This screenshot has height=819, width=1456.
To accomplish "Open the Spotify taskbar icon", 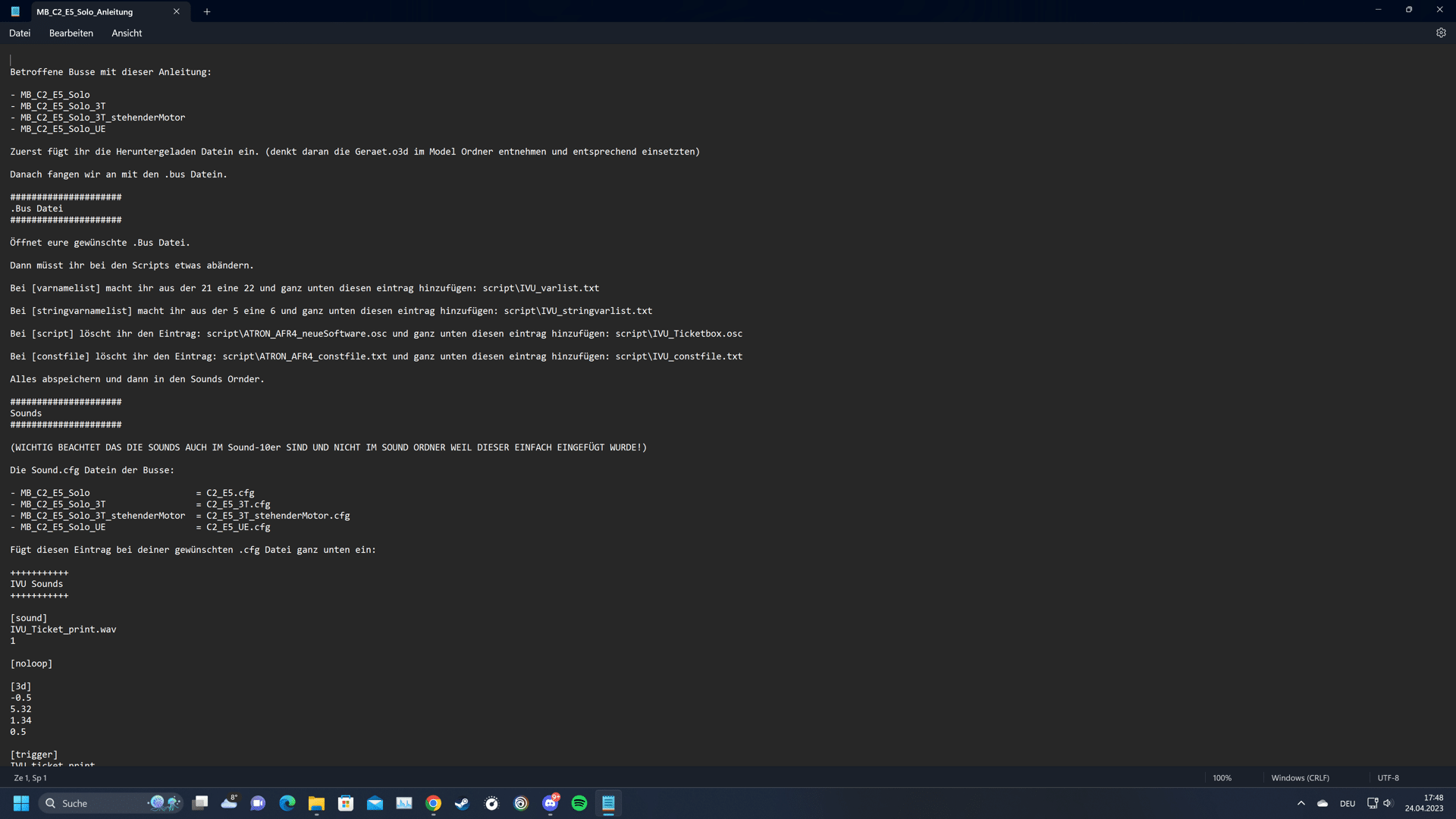I will tap(579, 803).
